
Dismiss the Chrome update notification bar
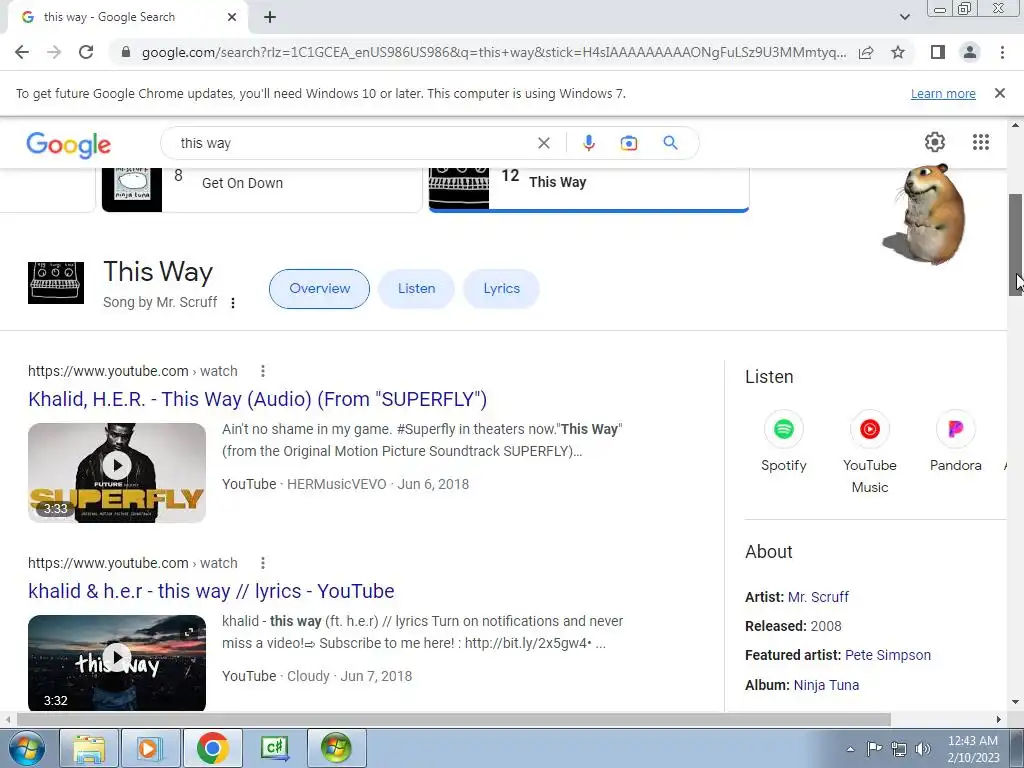(x=999, y=93)
